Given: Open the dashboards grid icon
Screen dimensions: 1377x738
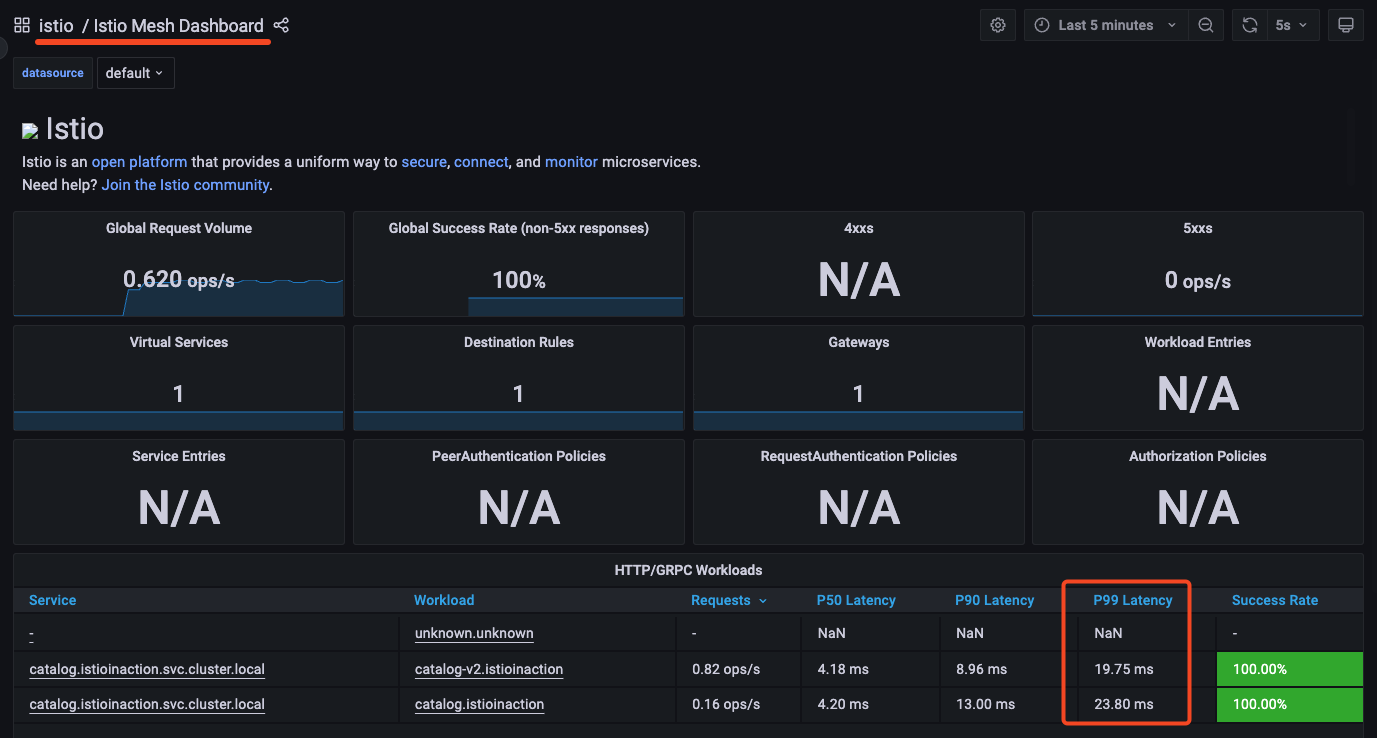Looking at the screenshot, I should pos(21,25).
